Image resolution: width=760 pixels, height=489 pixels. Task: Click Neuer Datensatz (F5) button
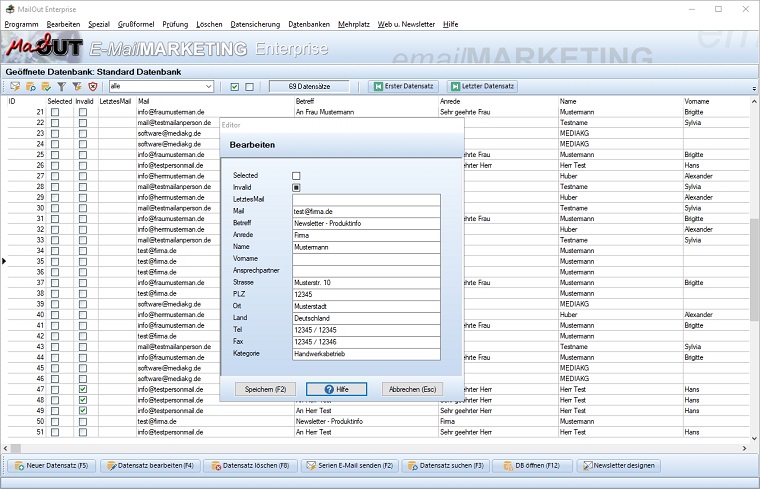(x=51, y=466)
